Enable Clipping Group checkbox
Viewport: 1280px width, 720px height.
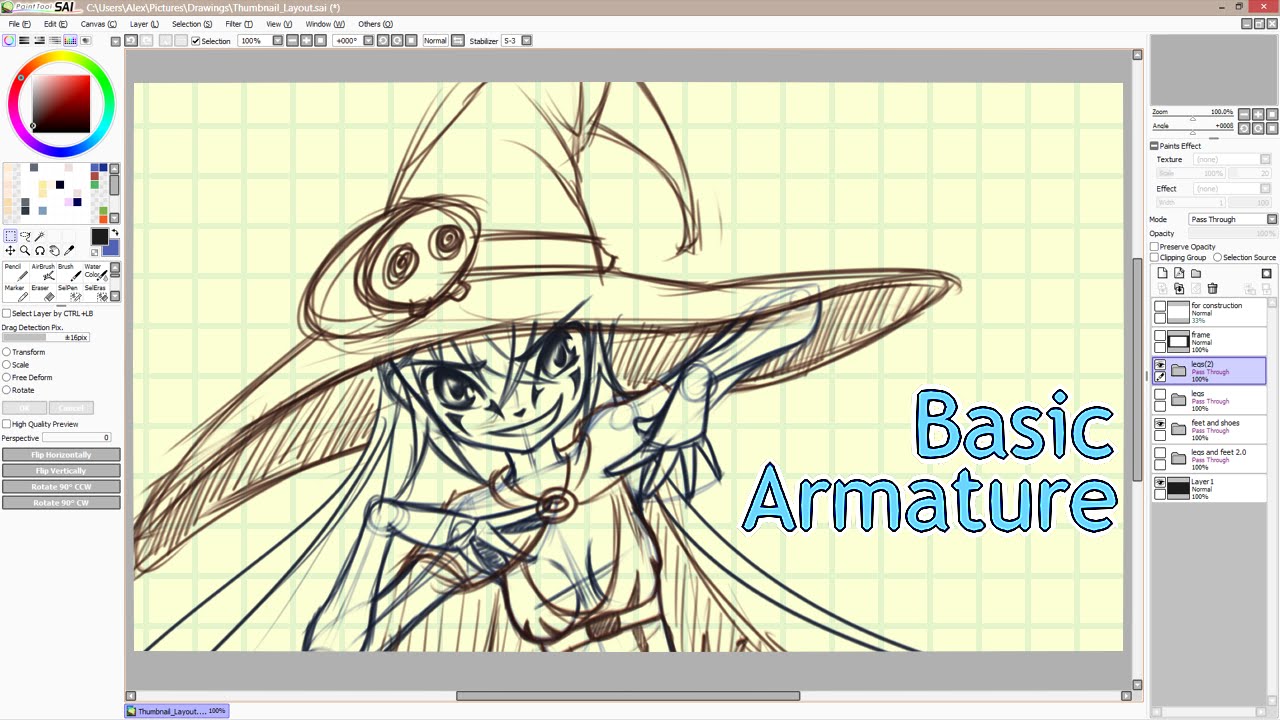[1155, 258]
